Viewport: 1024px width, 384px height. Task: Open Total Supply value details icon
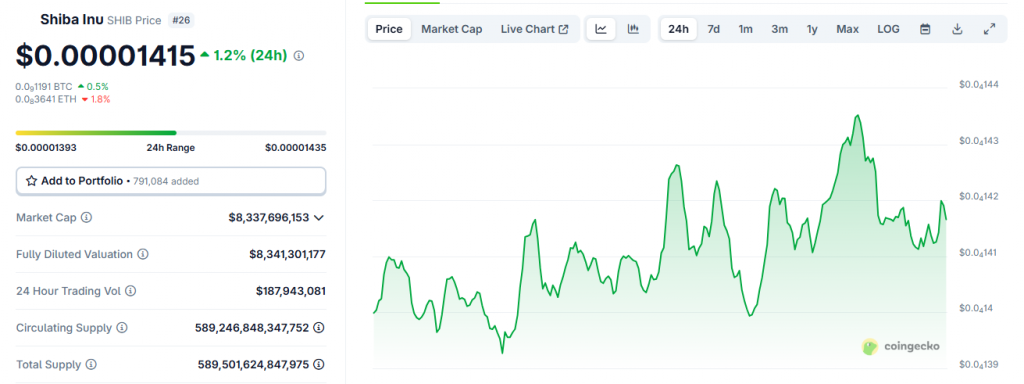319,364
